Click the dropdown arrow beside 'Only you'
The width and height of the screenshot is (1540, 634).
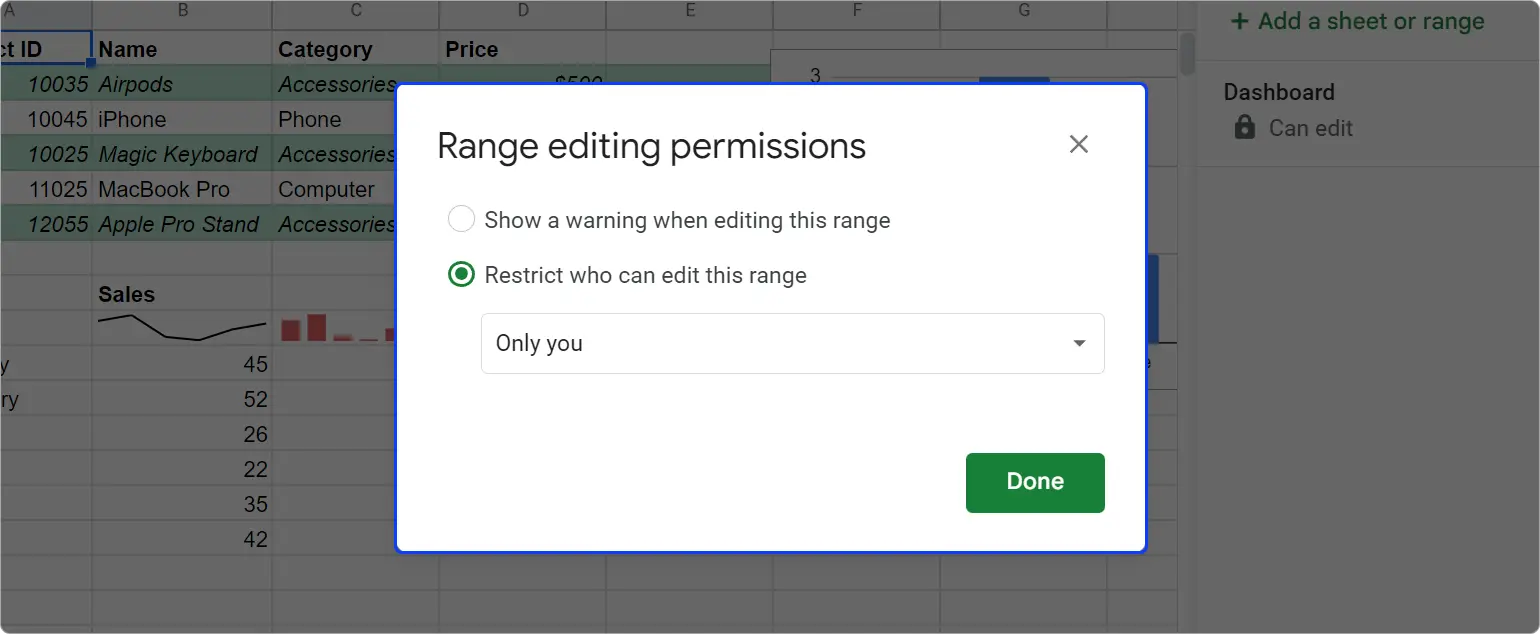(x=1079, y=344)
